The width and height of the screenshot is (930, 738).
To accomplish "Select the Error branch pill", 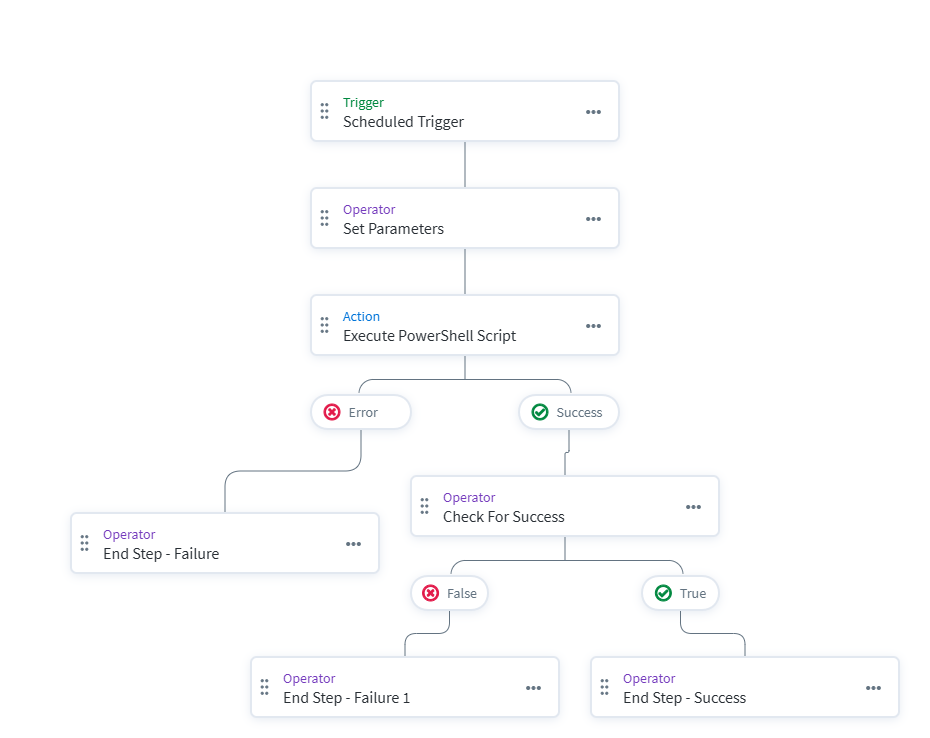I will click(x=361, y=412).
